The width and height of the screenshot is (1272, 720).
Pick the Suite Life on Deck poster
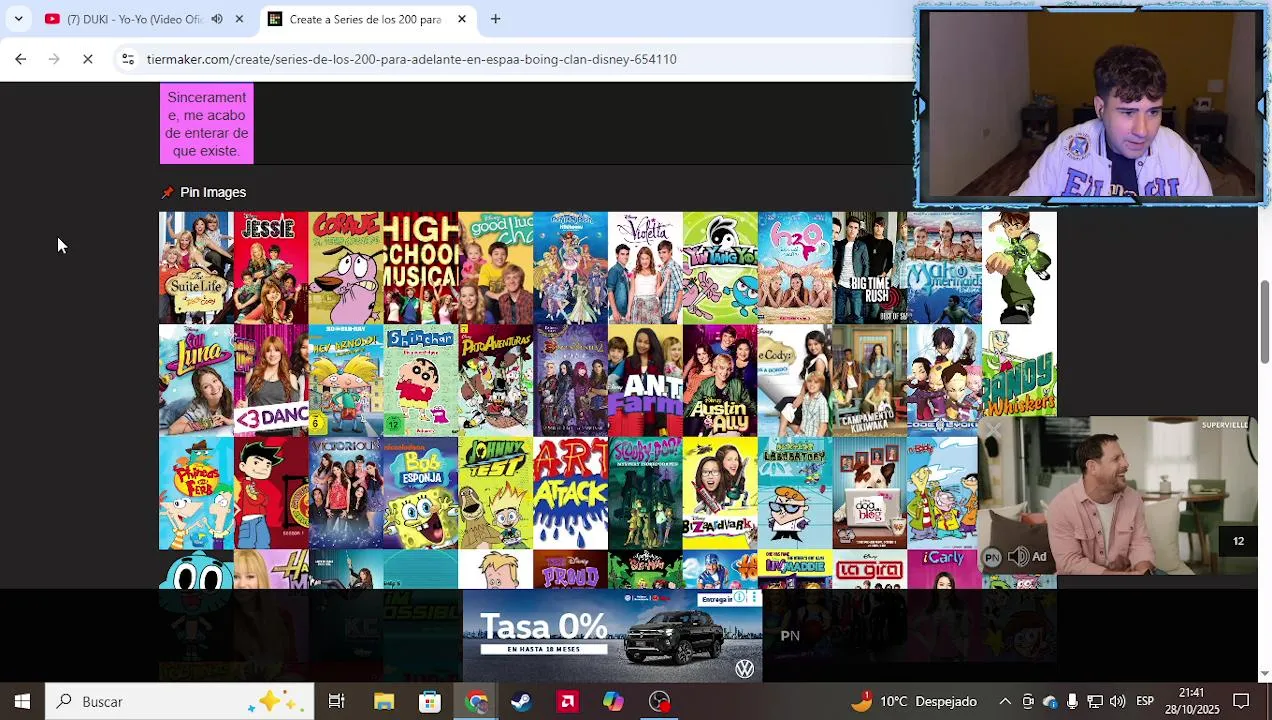pyautogui.click(x=196, y=267)
